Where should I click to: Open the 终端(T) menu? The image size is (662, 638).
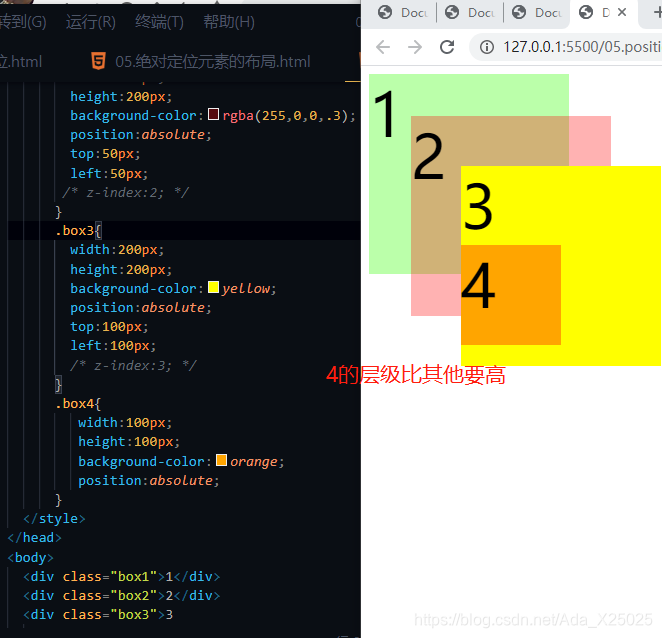click(159, 22)
